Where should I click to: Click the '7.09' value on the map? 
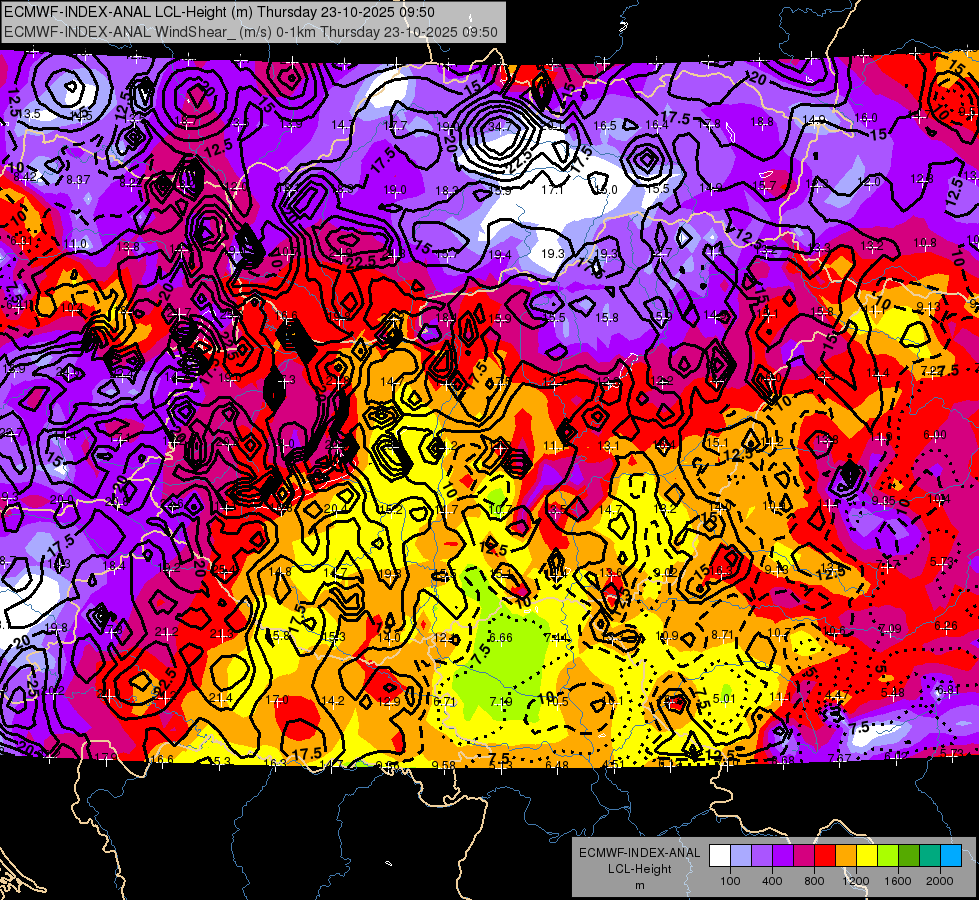pos(890,628)
